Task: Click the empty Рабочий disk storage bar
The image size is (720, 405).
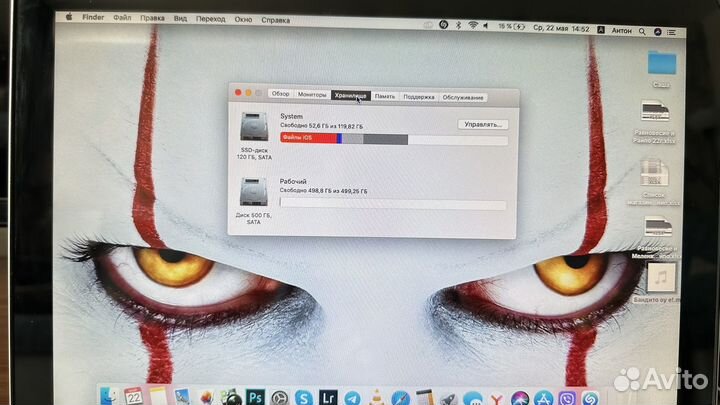Action: point(393,204)
